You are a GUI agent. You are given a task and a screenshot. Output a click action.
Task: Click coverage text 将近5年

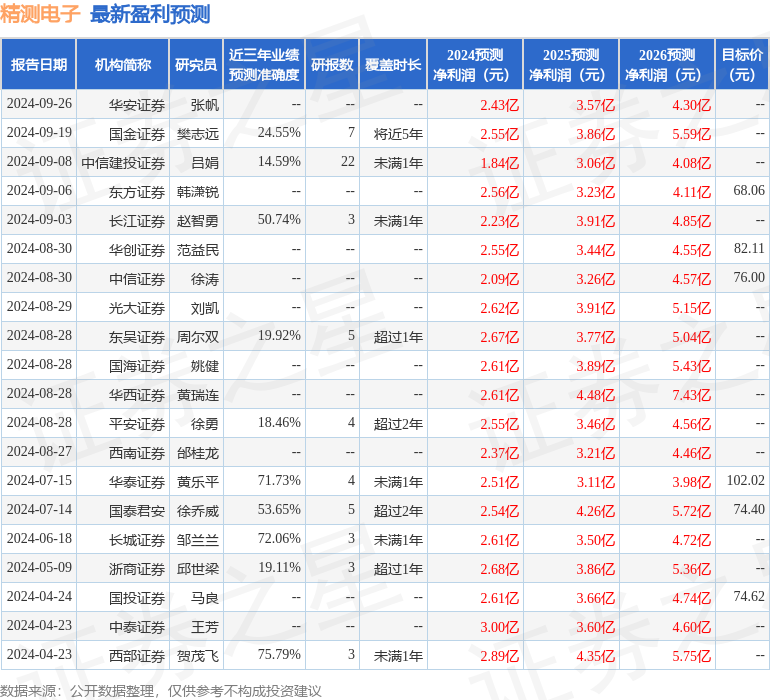click(398, 134)
